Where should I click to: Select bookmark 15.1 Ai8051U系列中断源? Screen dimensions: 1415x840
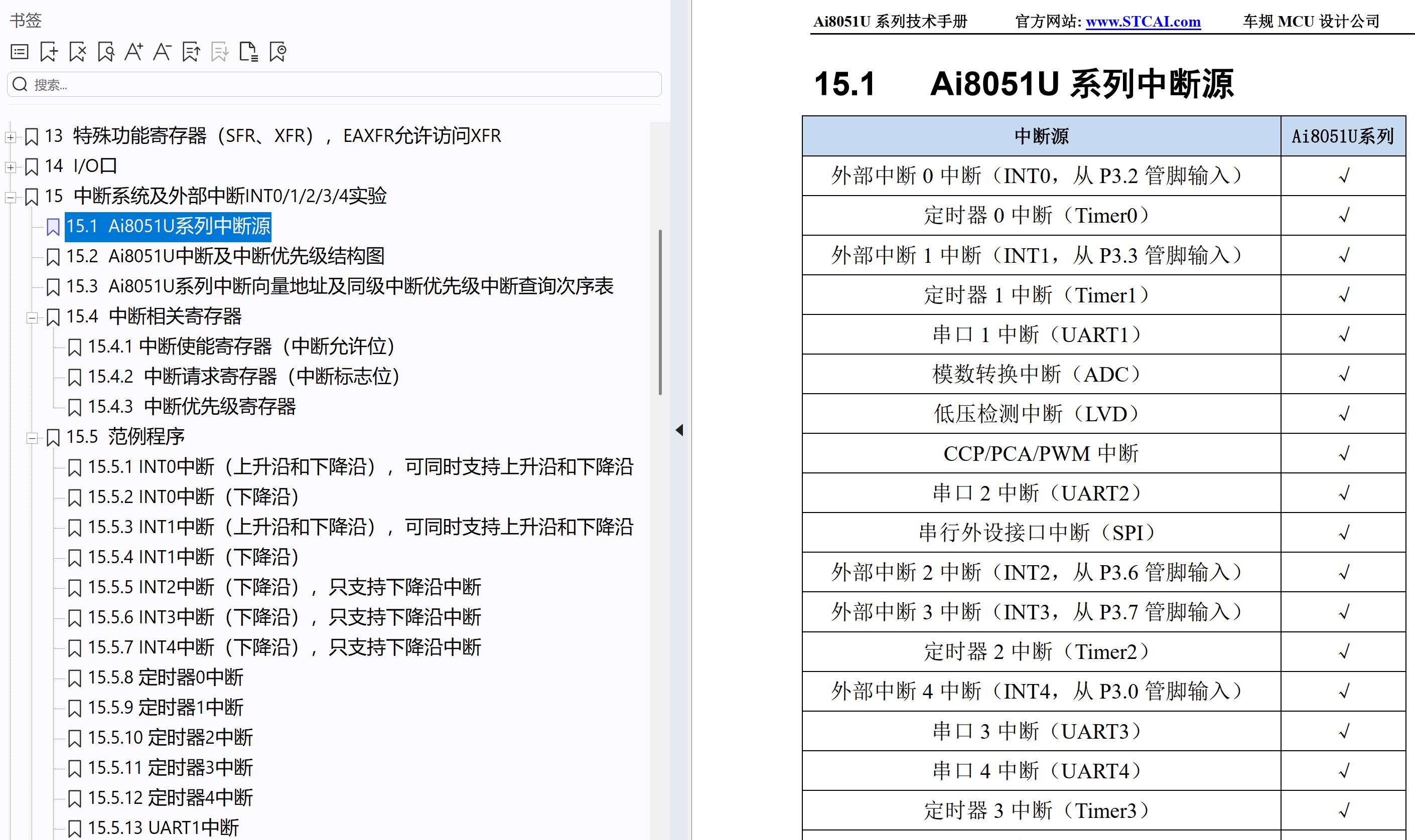pyautogui.click(x=168, y=226)
